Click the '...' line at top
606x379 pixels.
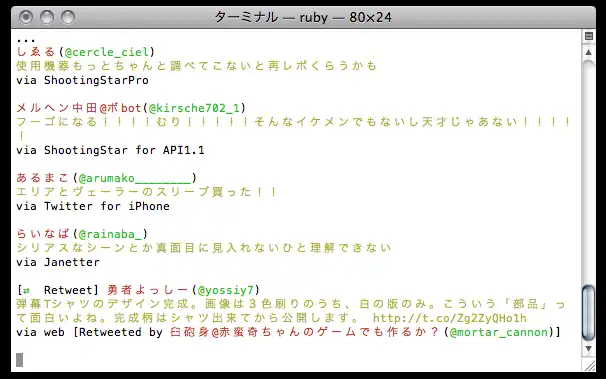(26, 40)
